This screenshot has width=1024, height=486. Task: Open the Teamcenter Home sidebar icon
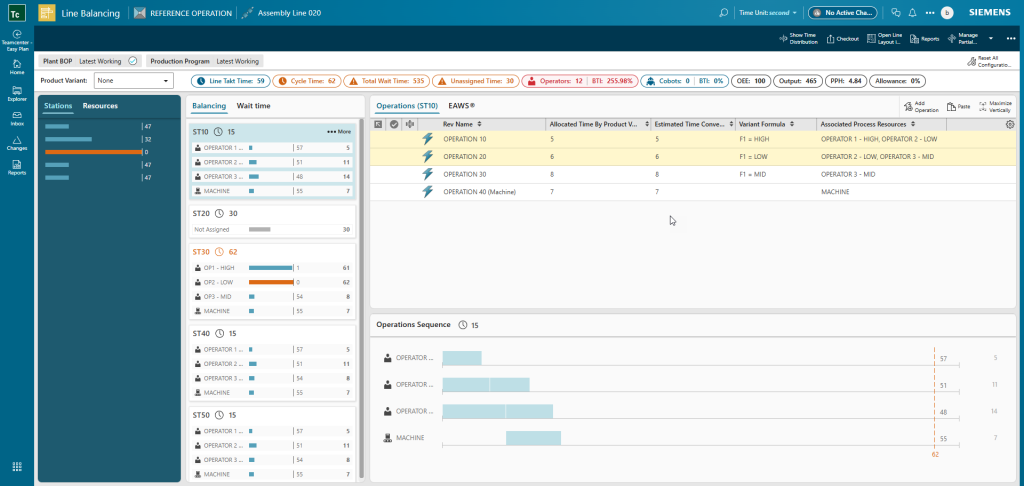(x=17, y=67)
